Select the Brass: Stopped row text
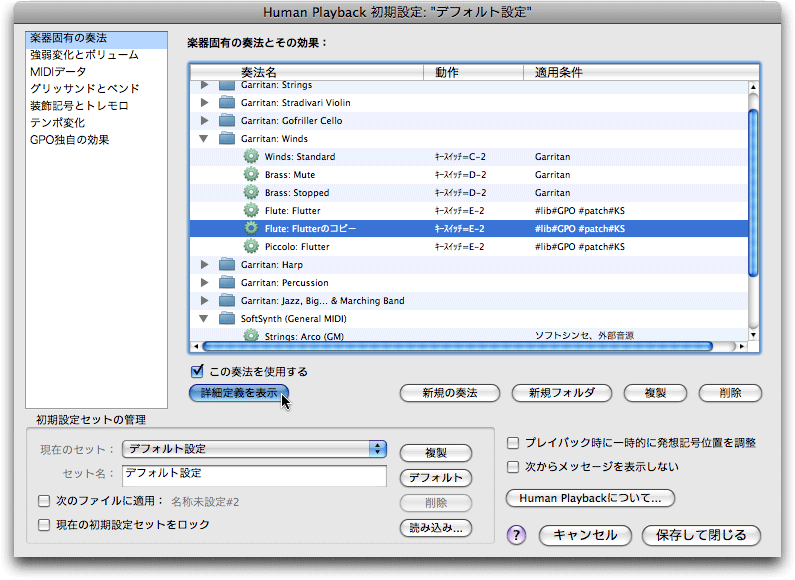The image size is (795, 580). 297,193
